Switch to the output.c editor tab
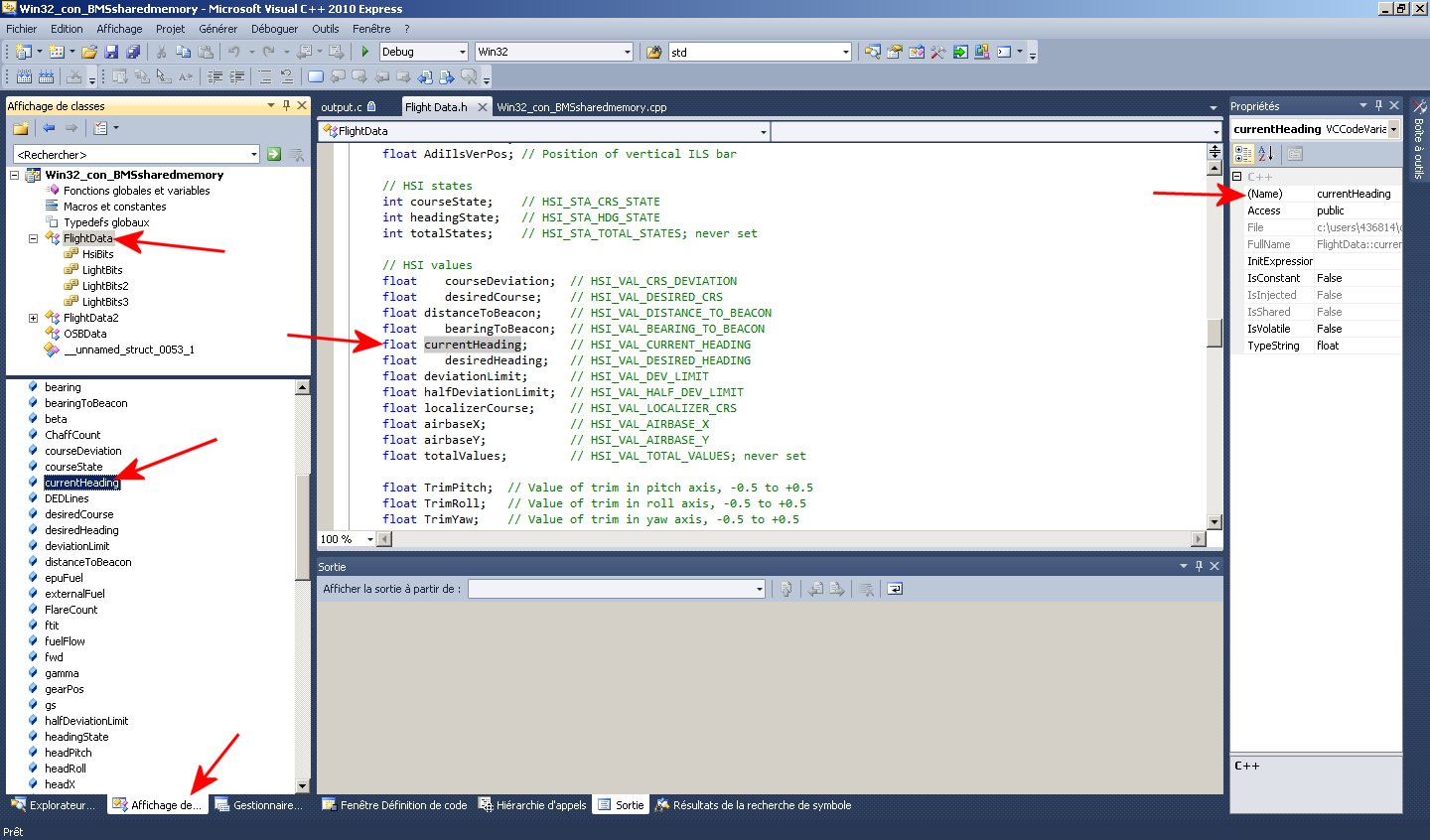 (x=349, y=106)
